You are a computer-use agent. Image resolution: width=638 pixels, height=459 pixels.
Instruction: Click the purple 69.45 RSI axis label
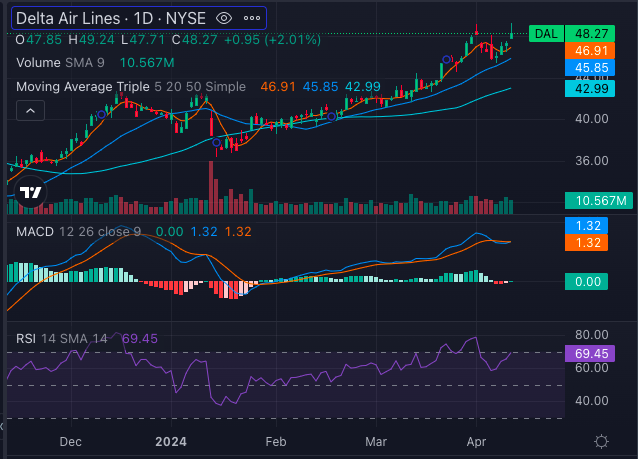point(590,354)
